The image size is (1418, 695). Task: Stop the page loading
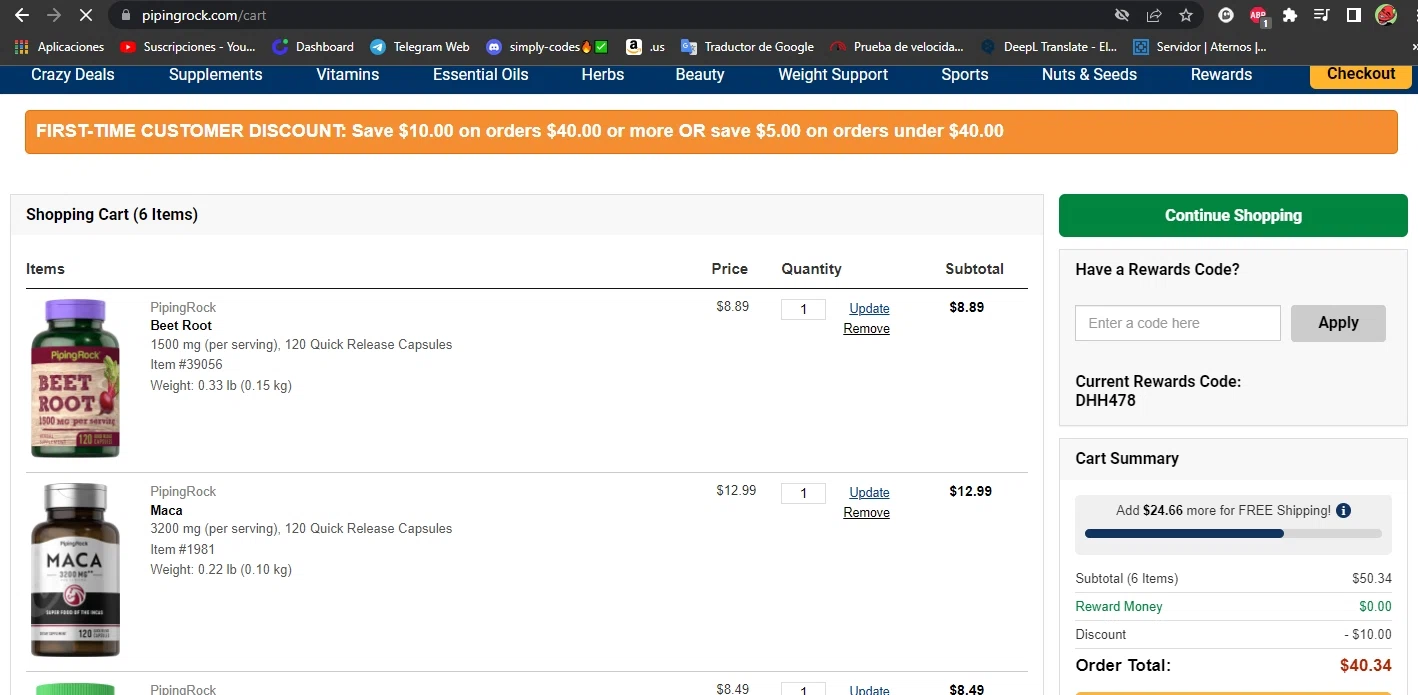click(x=85, y=15)
